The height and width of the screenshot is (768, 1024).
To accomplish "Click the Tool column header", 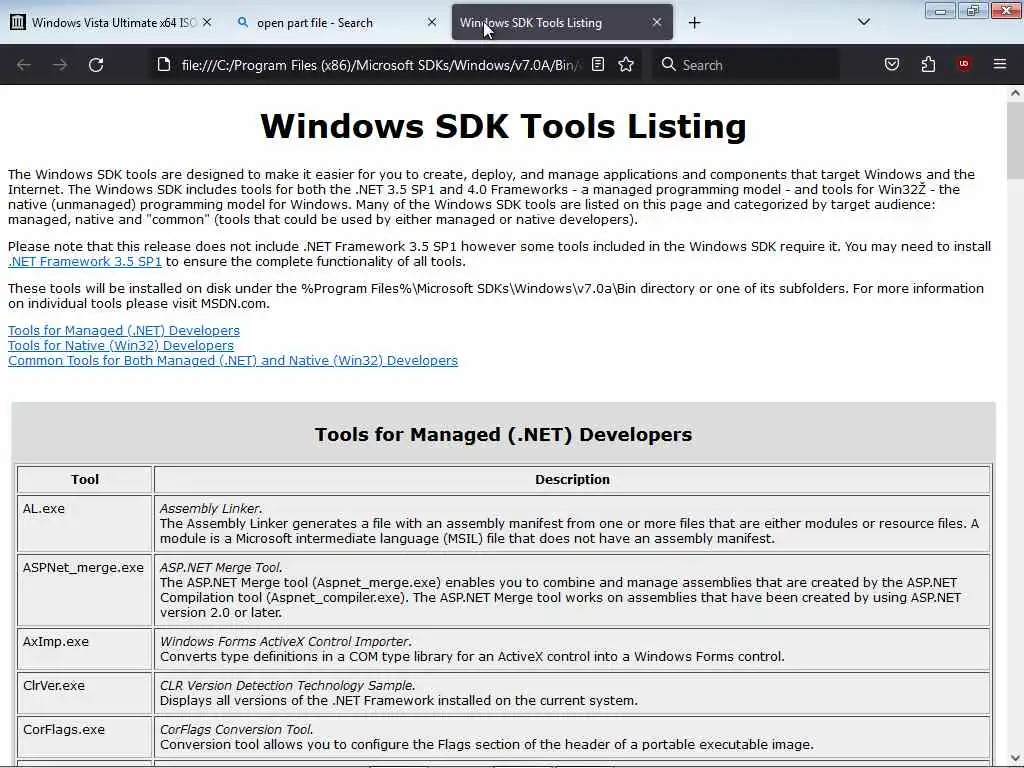I will point(85,479).
